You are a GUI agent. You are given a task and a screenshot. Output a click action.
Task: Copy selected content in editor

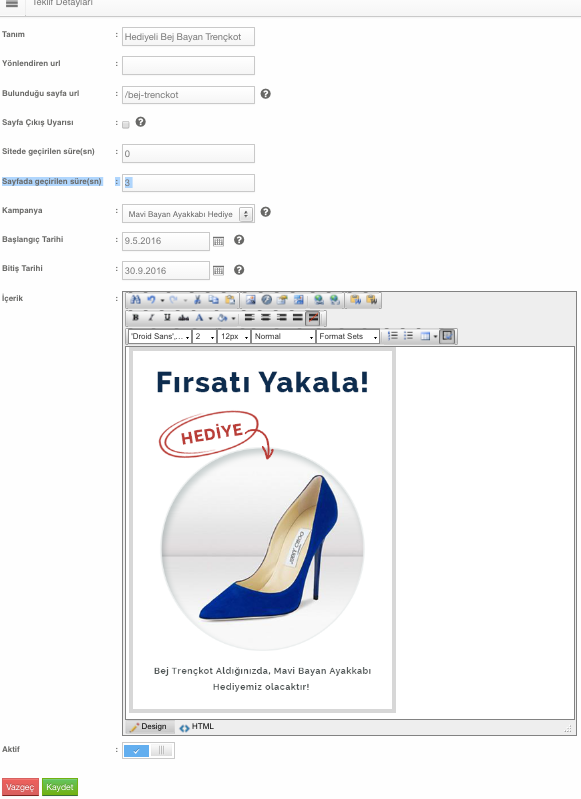pyautogui.click(x=214, y=300)
